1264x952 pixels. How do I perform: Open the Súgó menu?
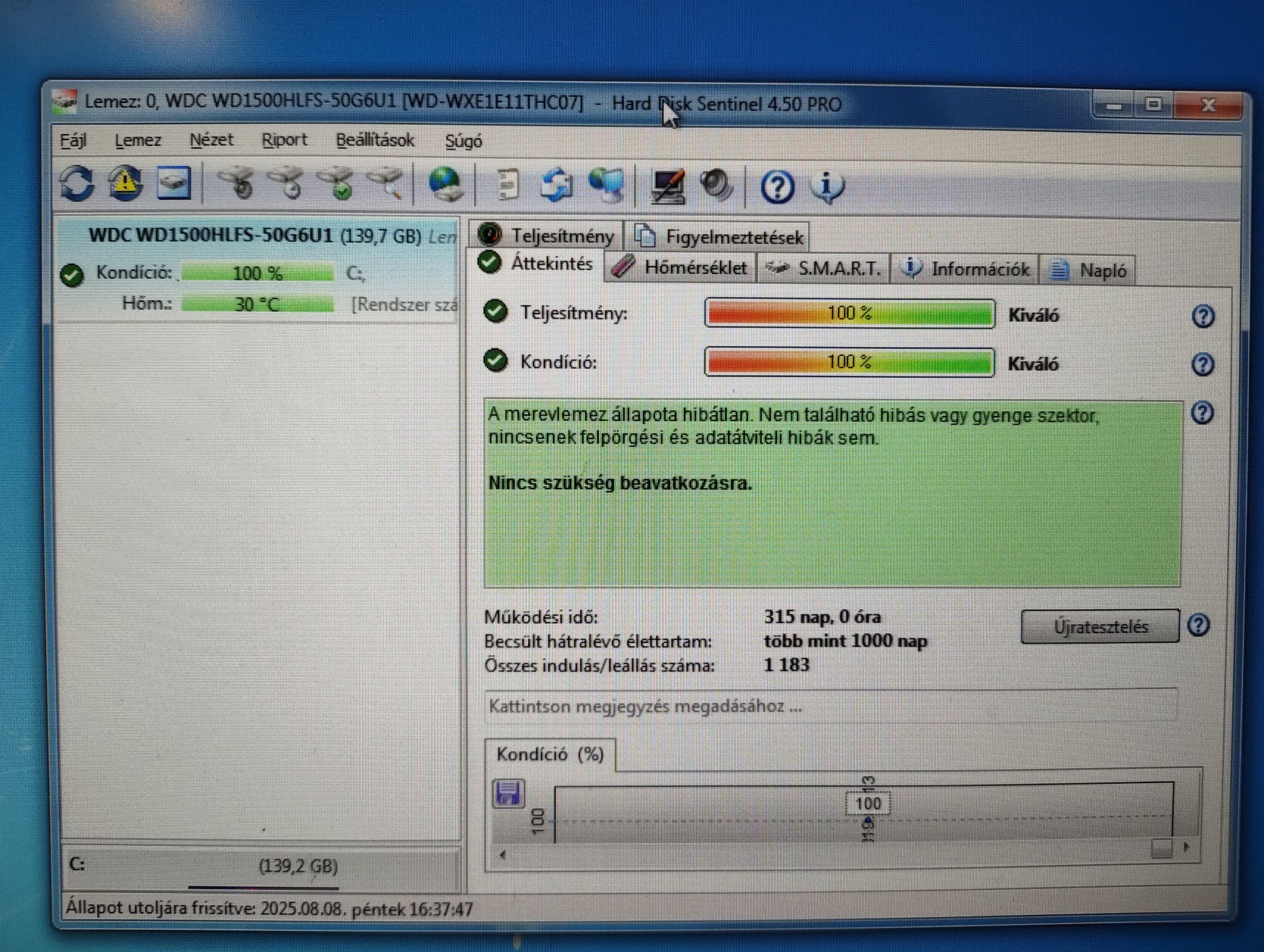pyautogui.click(x=463, y=142)
